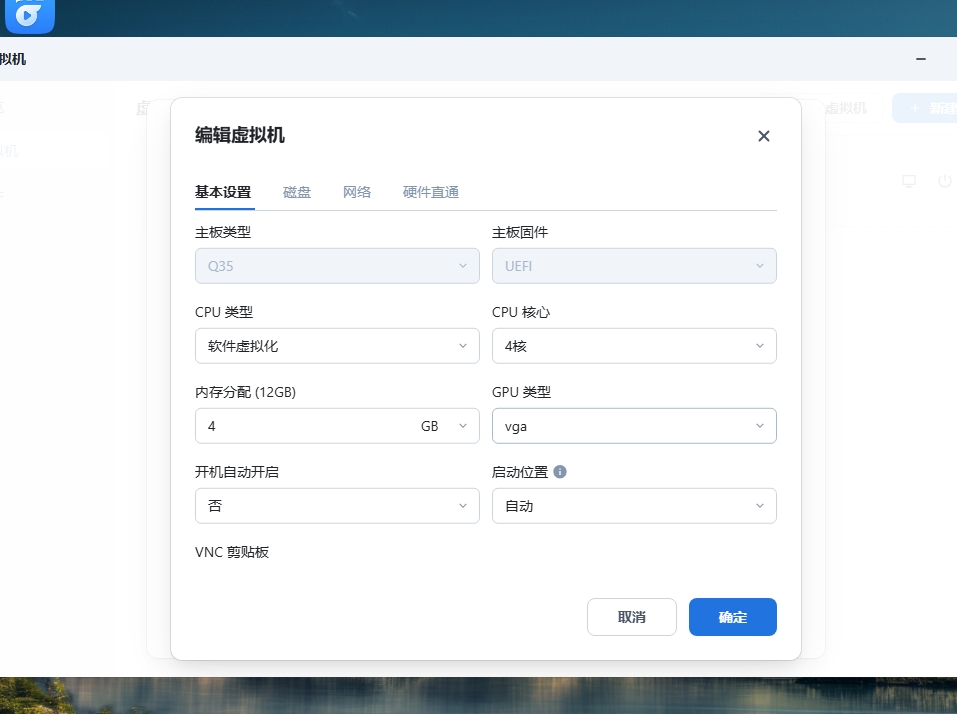Open the 启动位置 dropdown set to 自动
This screenshot has height=714, width=957.
click(634, 506)
